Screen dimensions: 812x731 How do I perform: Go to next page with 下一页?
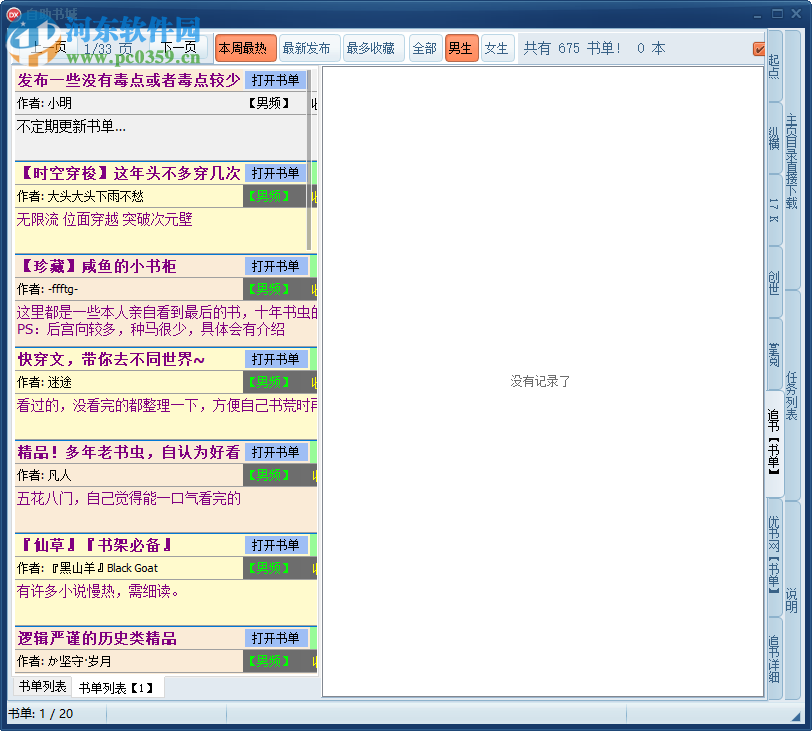(179, 48)
